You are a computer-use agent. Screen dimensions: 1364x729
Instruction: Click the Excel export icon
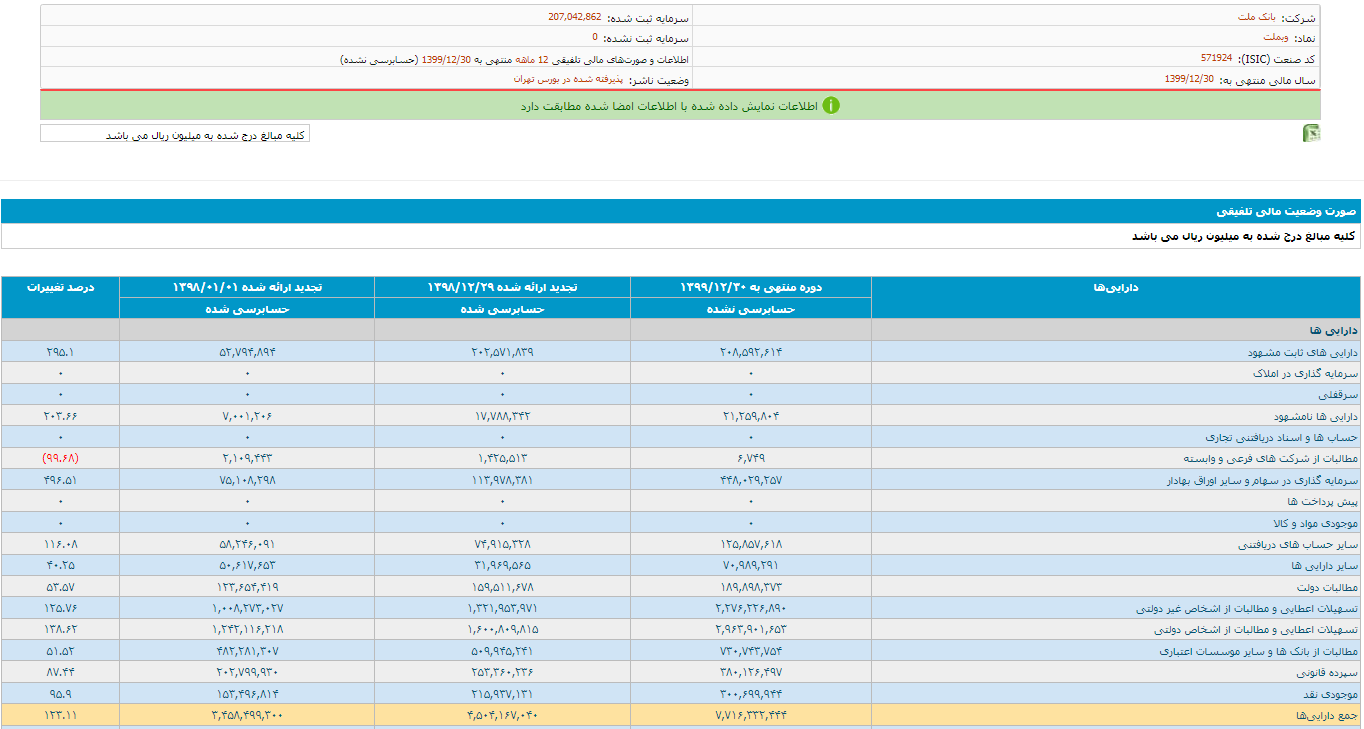coord(1311,133)
